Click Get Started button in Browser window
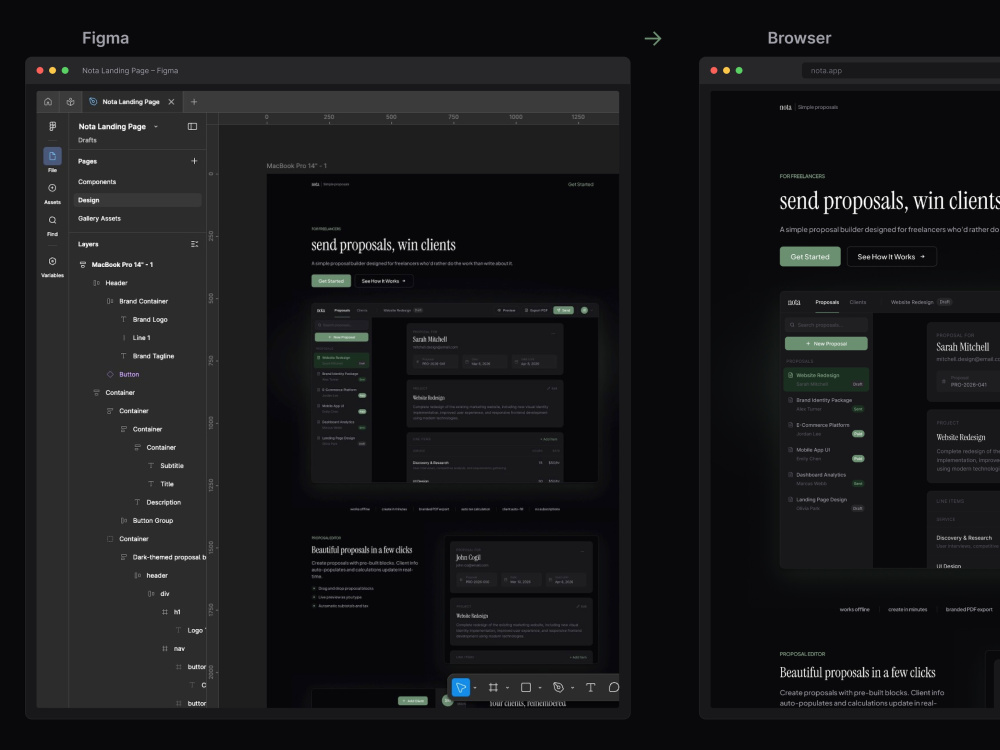1000x750 pixels. point(810,256)
